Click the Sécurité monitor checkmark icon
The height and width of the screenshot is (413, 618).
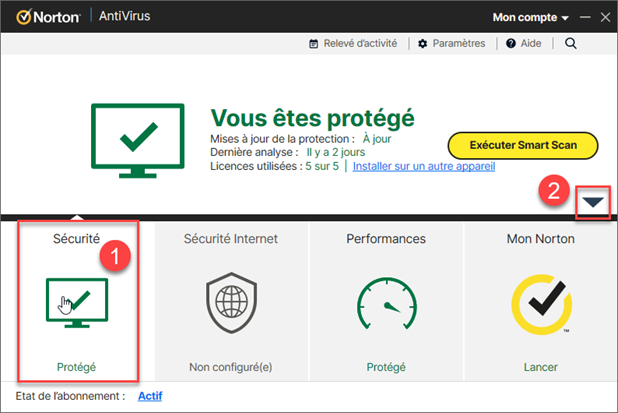click(77, 303)
